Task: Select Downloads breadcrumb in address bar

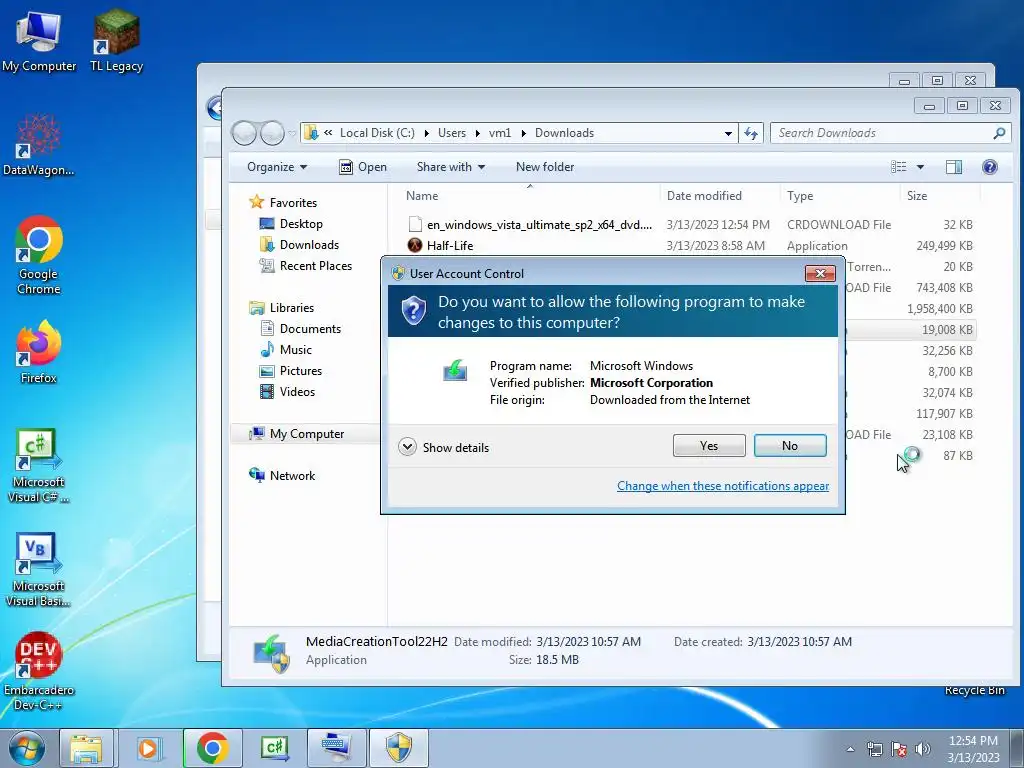Action: tap(564, 133)
